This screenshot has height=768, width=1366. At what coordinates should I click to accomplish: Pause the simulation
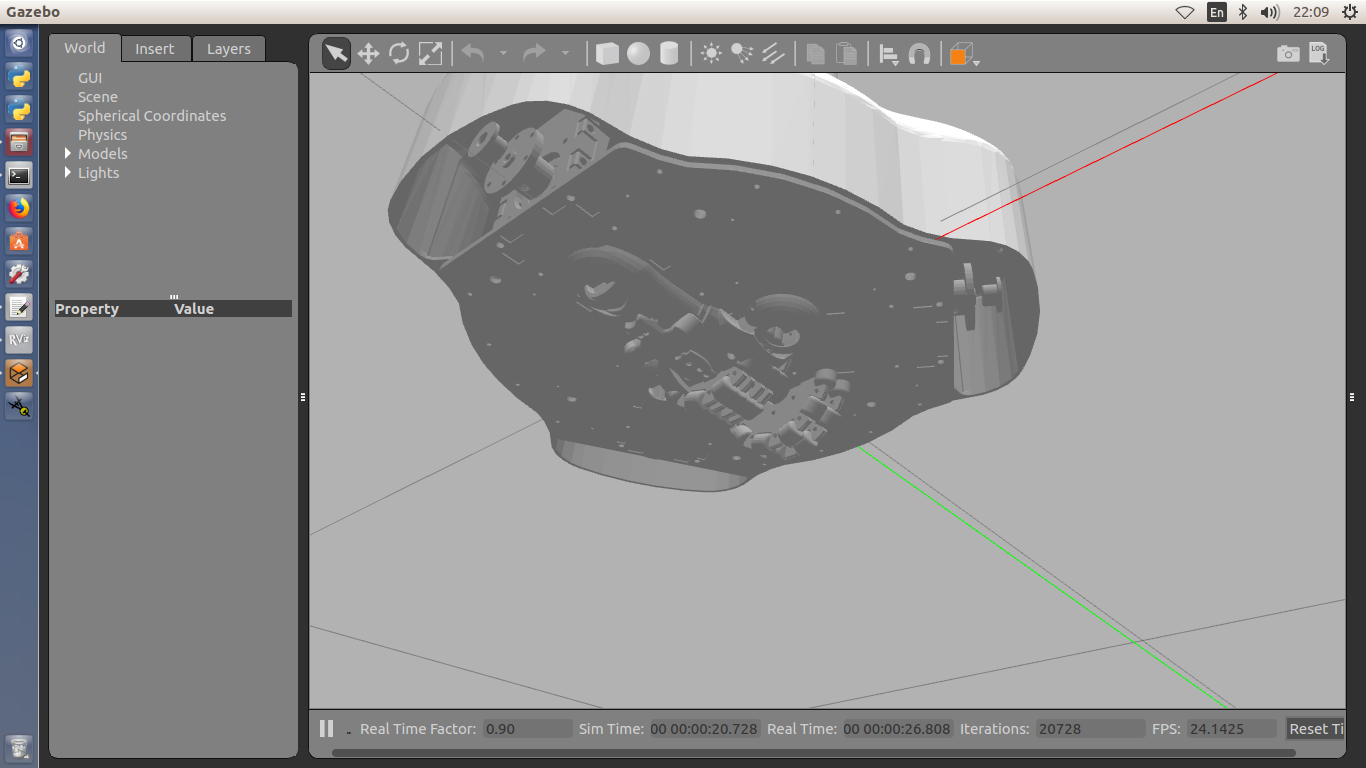(326, 728)
